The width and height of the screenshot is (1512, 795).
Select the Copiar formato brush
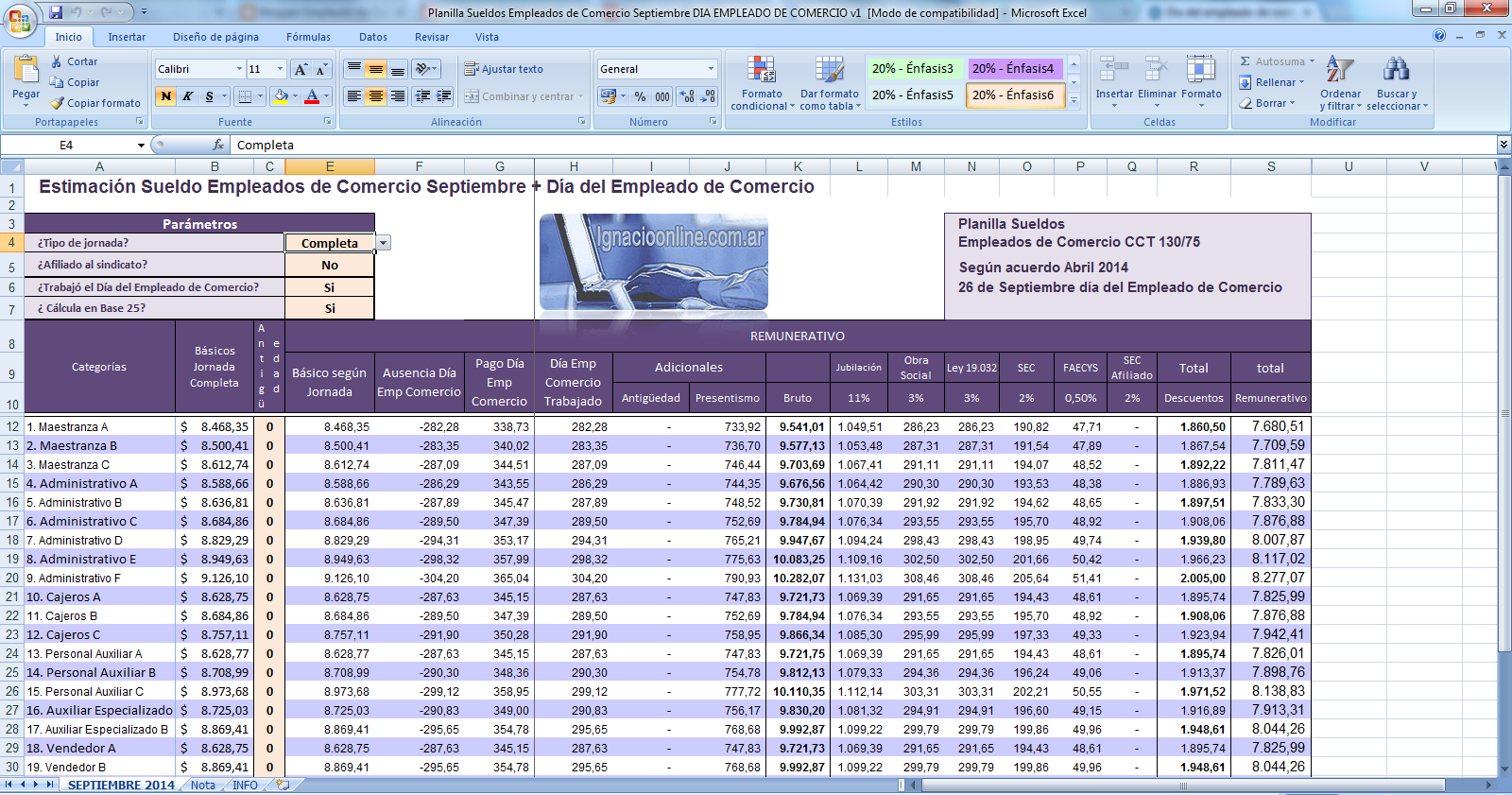coord(58,103)
